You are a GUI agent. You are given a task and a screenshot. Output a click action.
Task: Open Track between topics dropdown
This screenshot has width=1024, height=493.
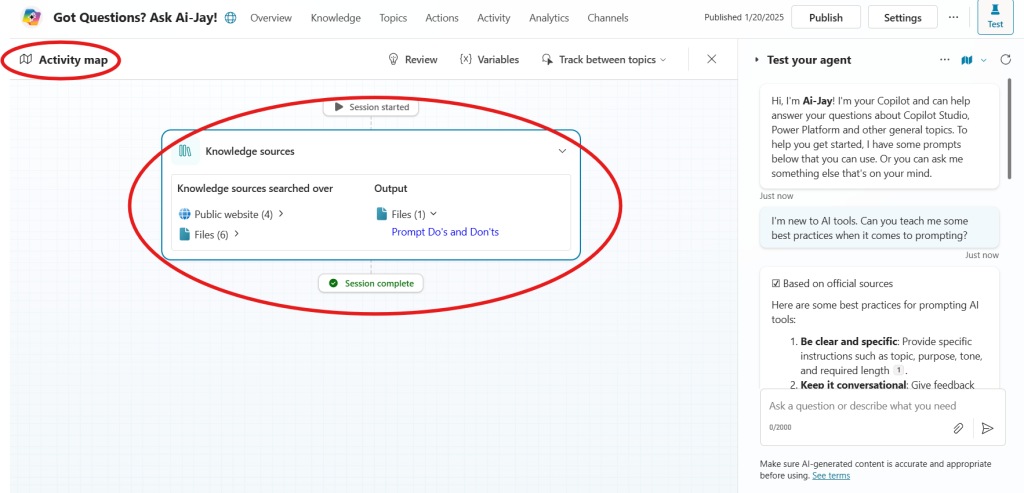pos(604,59)
